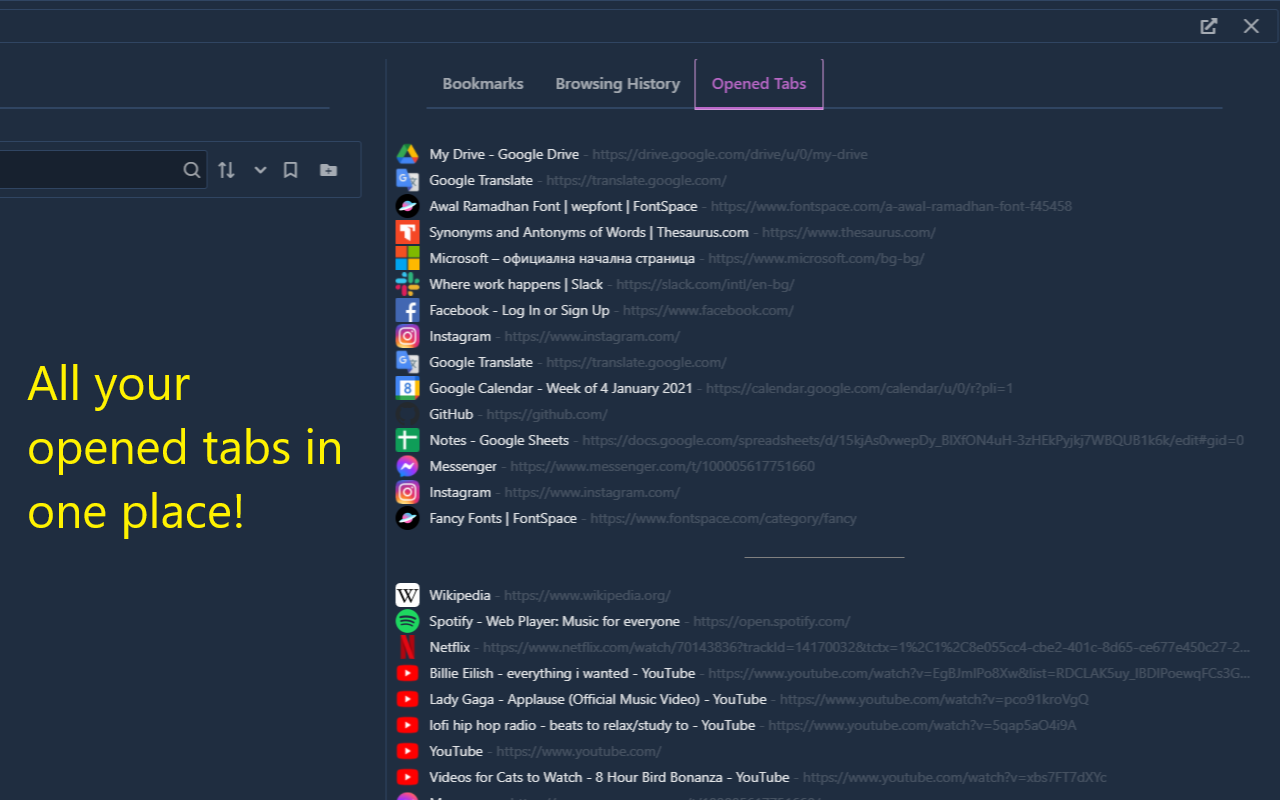
Task: Open the Wikipedia tab entry
Action: point(460,595)
